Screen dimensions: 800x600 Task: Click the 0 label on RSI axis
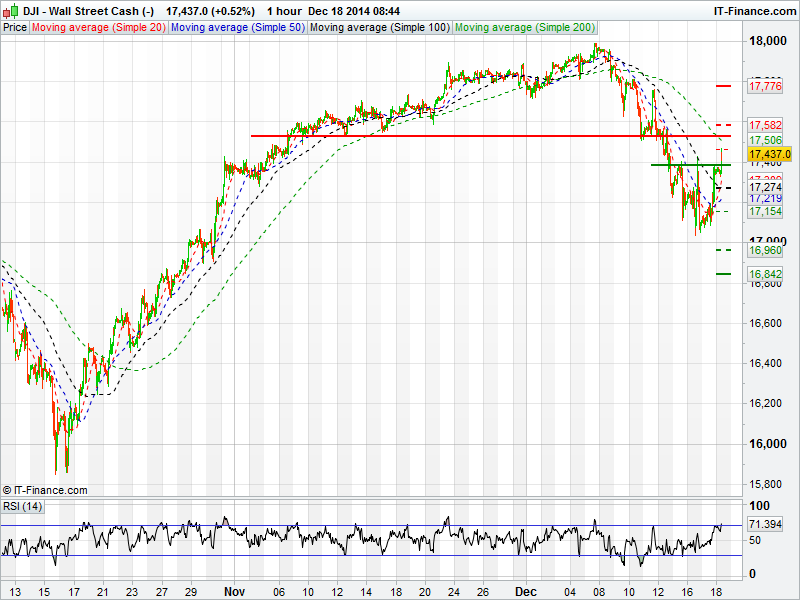click(752, 574)
